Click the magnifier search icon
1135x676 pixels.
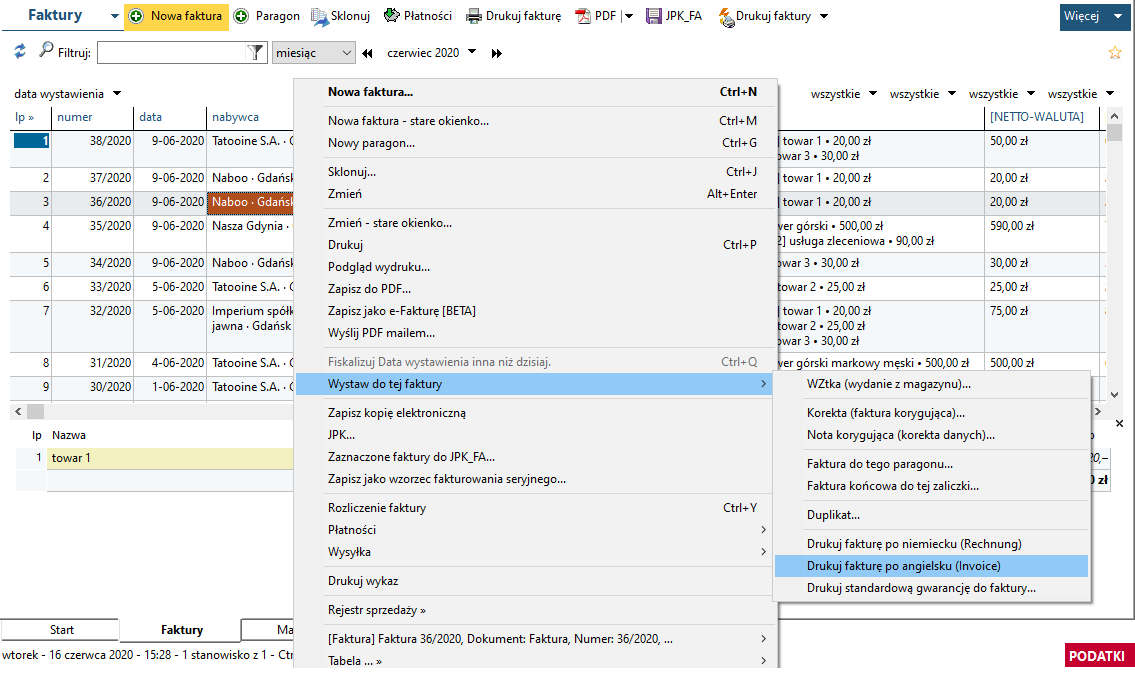click(x=46, y=49)
